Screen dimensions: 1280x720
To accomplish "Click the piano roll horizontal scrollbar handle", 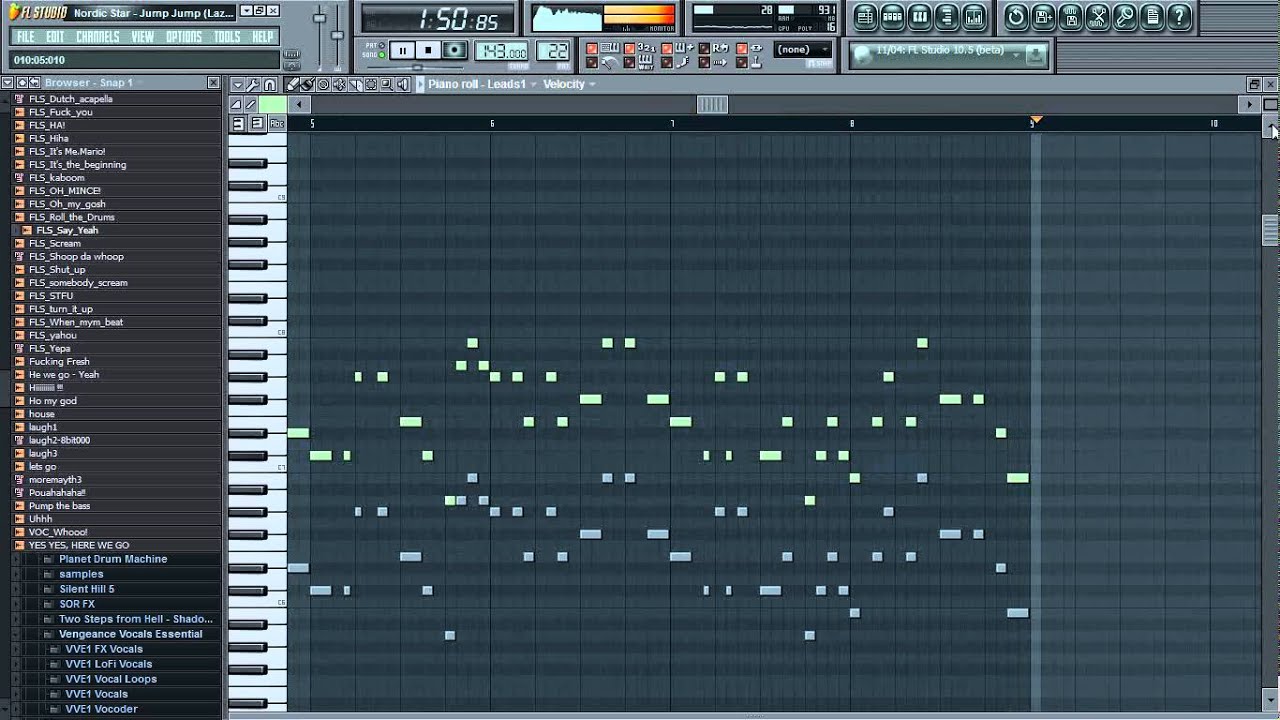I will (712, 104).
